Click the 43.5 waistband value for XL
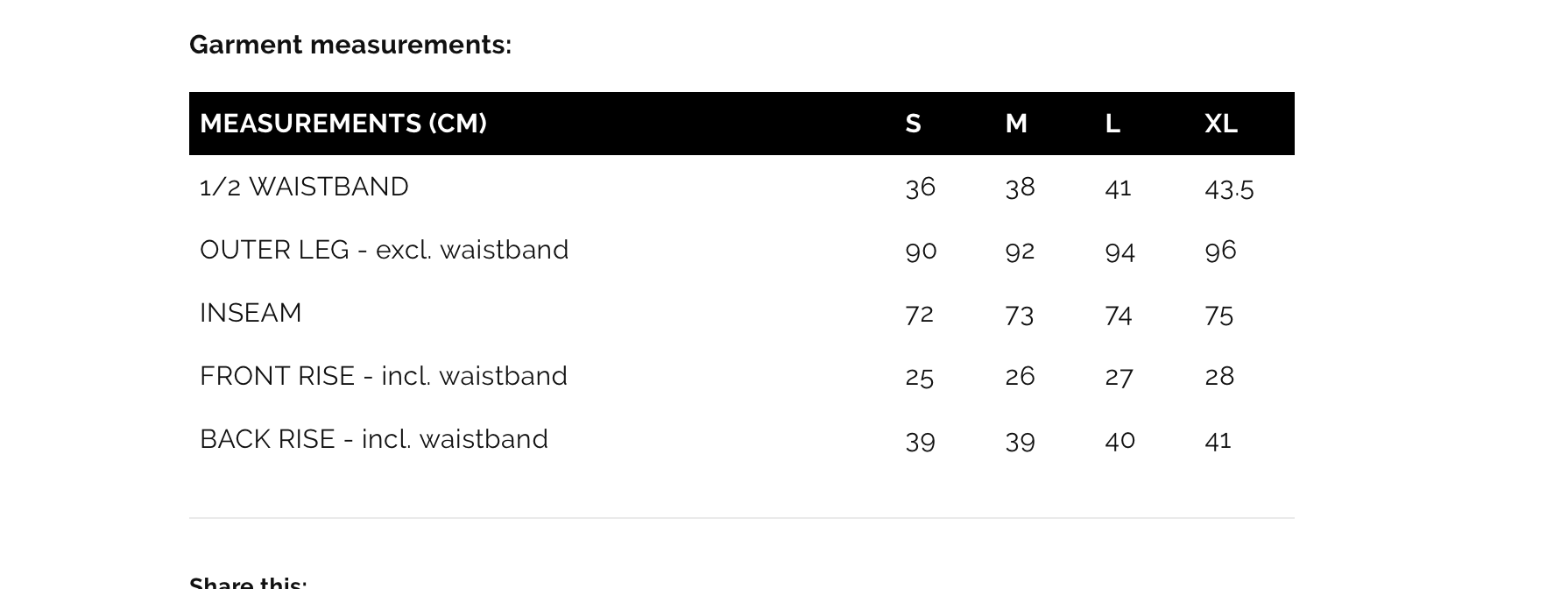 [x=1229, y=188]
